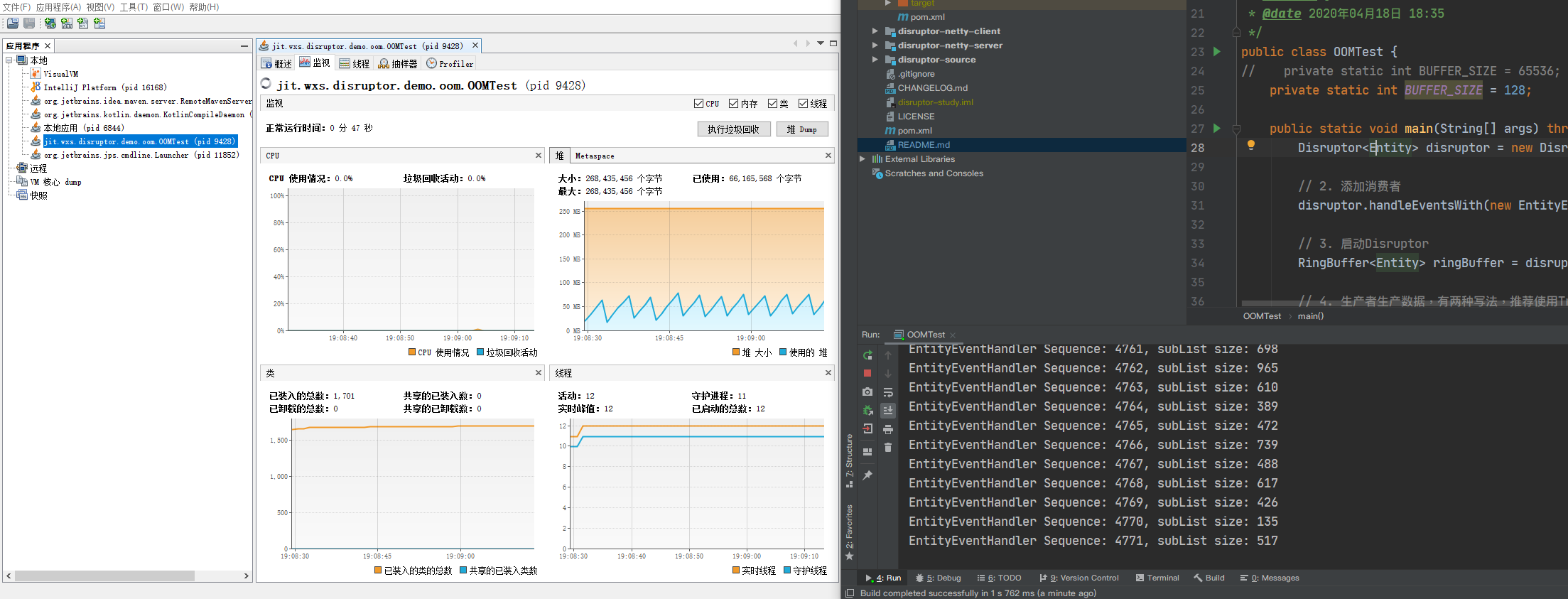Click the Load Snapshot toolbar icon in VisualVM
1568x599 pixels.
click(x=13, y=23)
